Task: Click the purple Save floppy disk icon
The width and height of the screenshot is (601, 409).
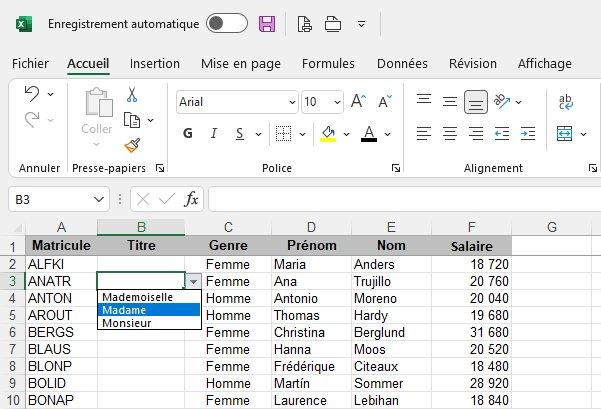Action: coord(267,24)
